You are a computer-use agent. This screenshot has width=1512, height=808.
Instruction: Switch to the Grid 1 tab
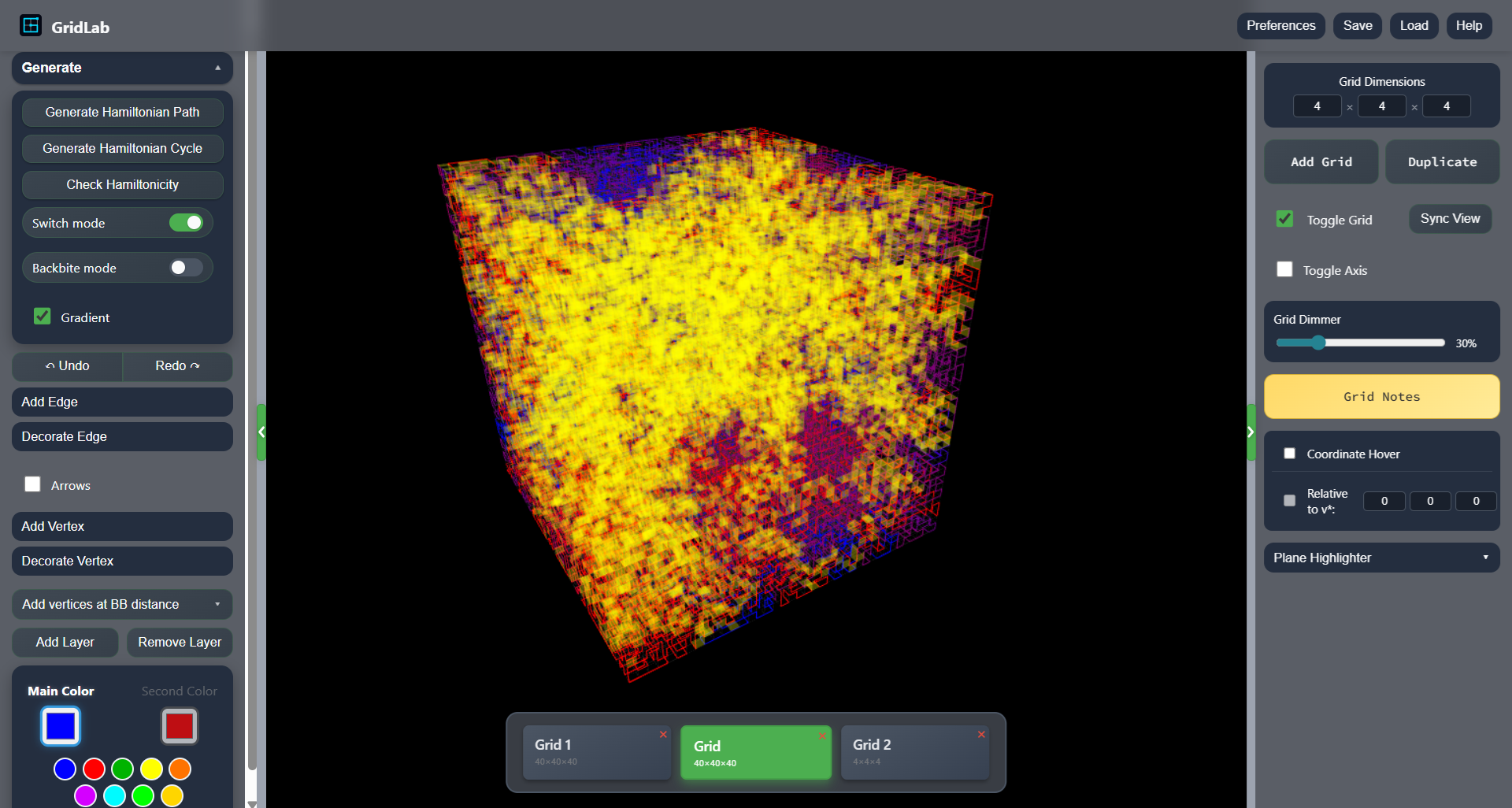tap(596, 752)
